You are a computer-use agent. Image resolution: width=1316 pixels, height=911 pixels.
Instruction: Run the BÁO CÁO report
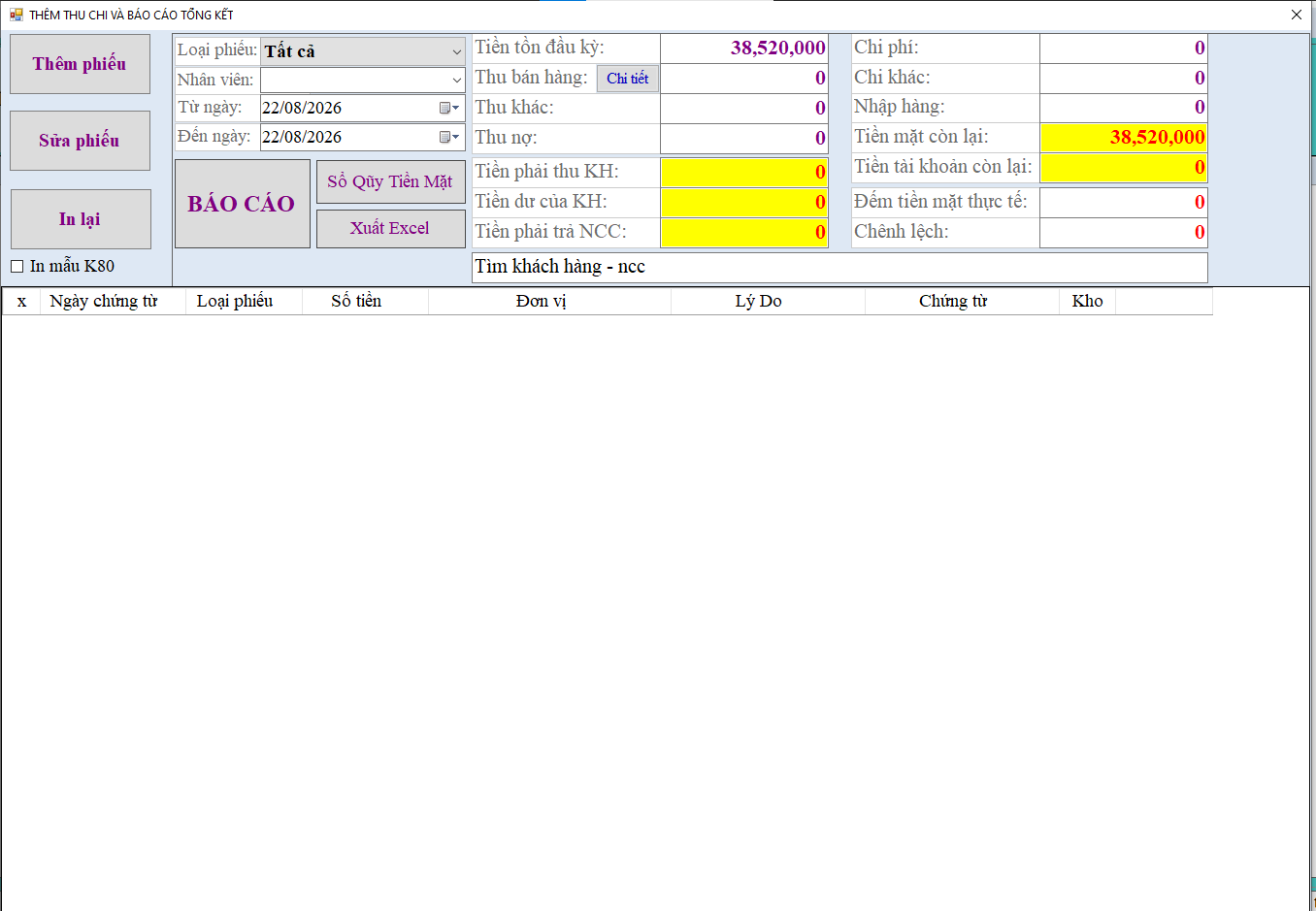point(243,204)
